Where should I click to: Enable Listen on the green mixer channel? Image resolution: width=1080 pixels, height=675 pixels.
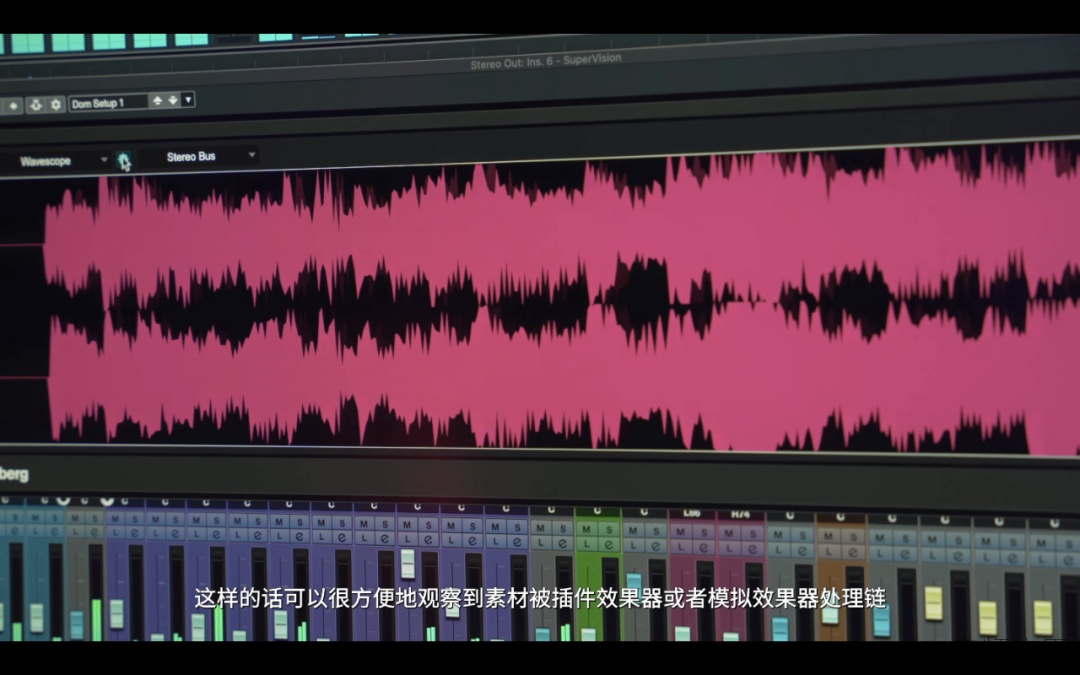click(x=587, y=543)
